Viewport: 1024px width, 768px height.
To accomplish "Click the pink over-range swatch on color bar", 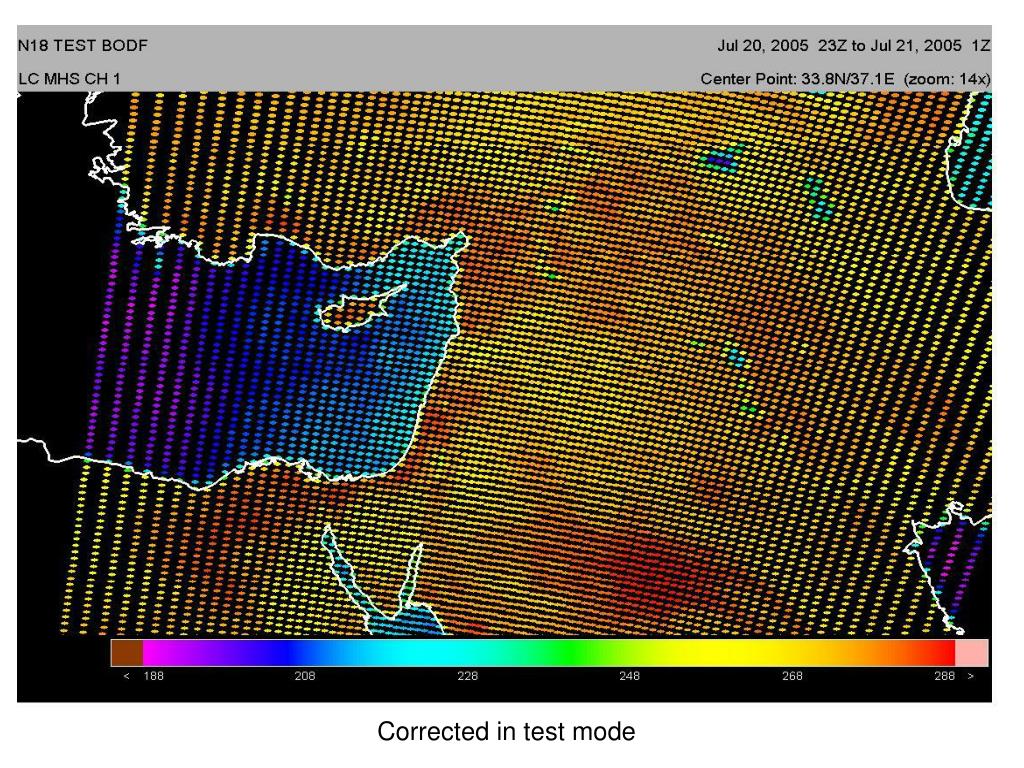I will click(x=972, y=652).
